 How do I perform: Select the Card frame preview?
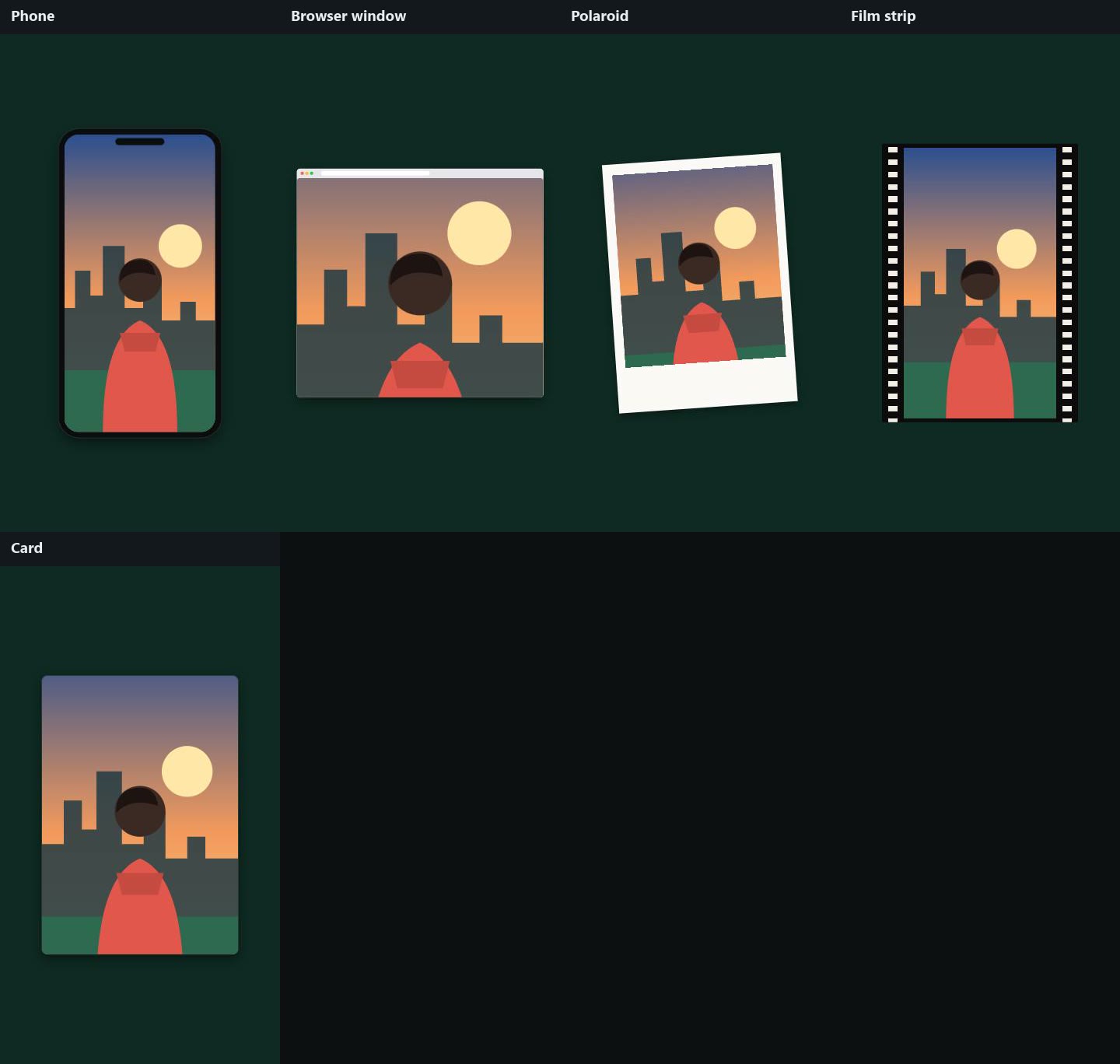tap(140, 815)
